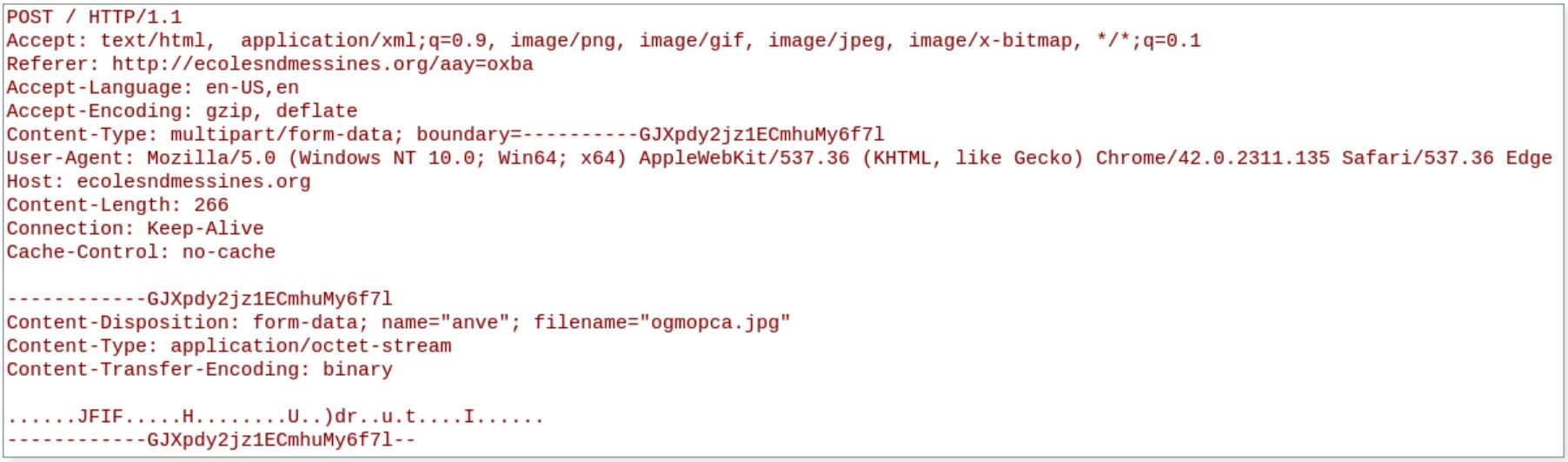The height and width of the screenshot is (462, 1568).
Task: Click the Cache-Control: no-cache line
Action: coord(141,252)
